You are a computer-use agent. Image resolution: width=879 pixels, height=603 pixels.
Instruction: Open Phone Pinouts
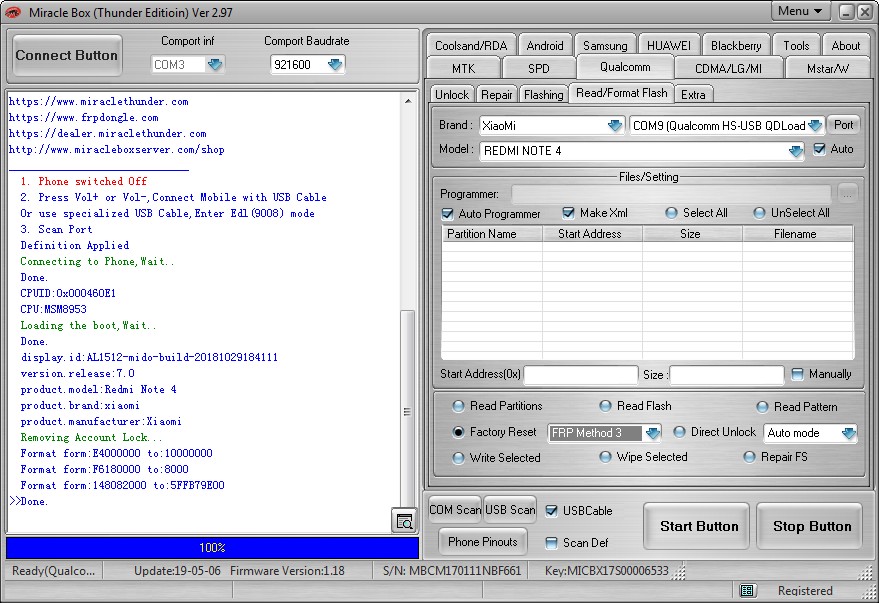click(x=483, y=541)
